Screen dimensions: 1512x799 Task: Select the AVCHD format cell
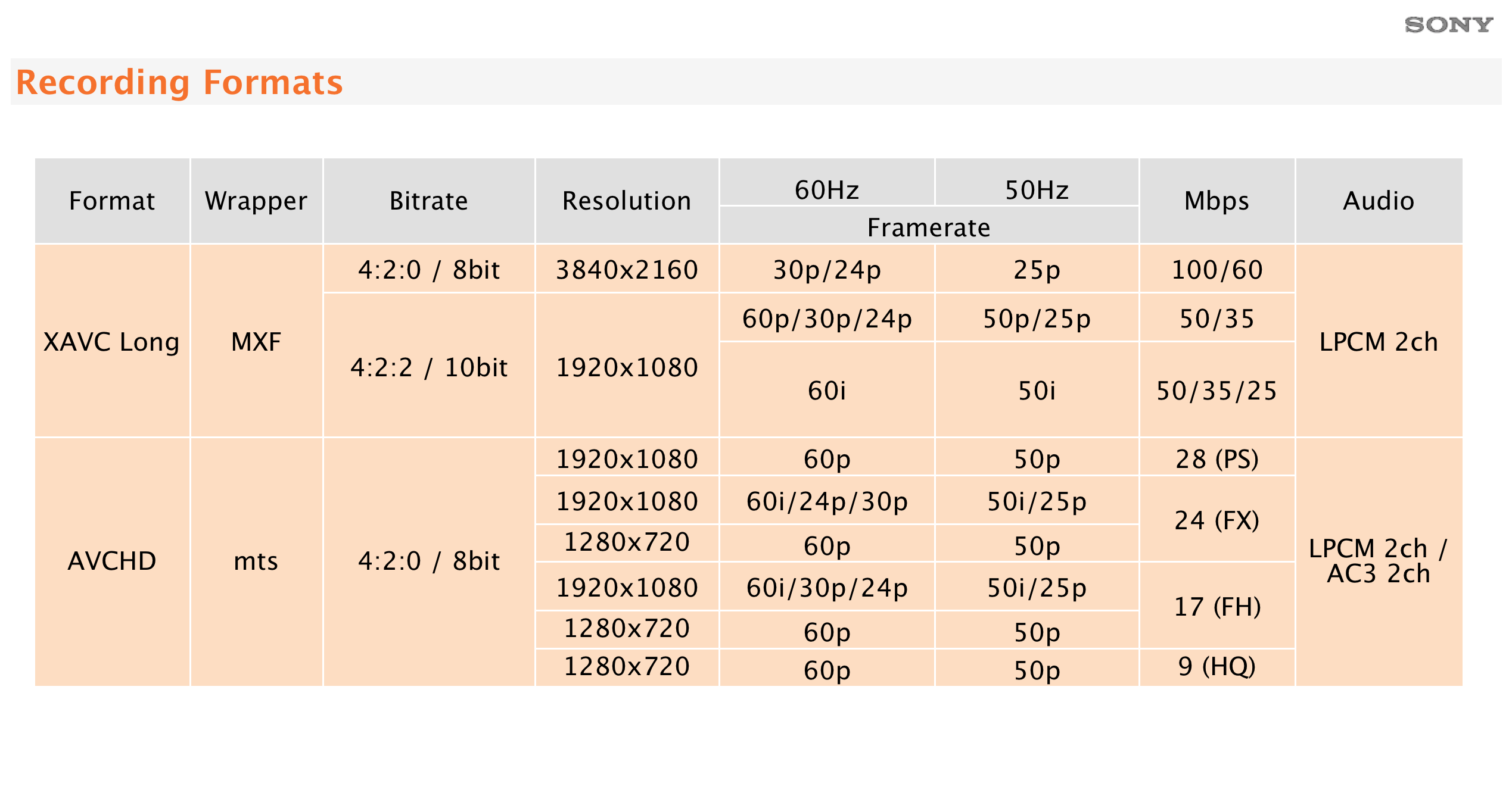[x=112, y=561]
